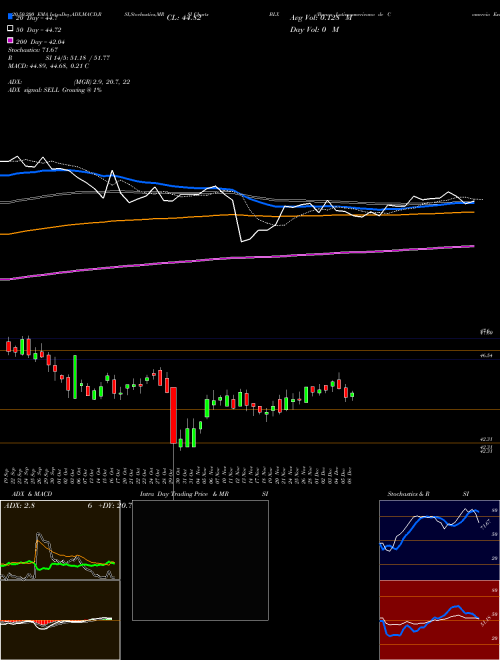Click the 'Stochastics & R' panel title

[408, 494]
